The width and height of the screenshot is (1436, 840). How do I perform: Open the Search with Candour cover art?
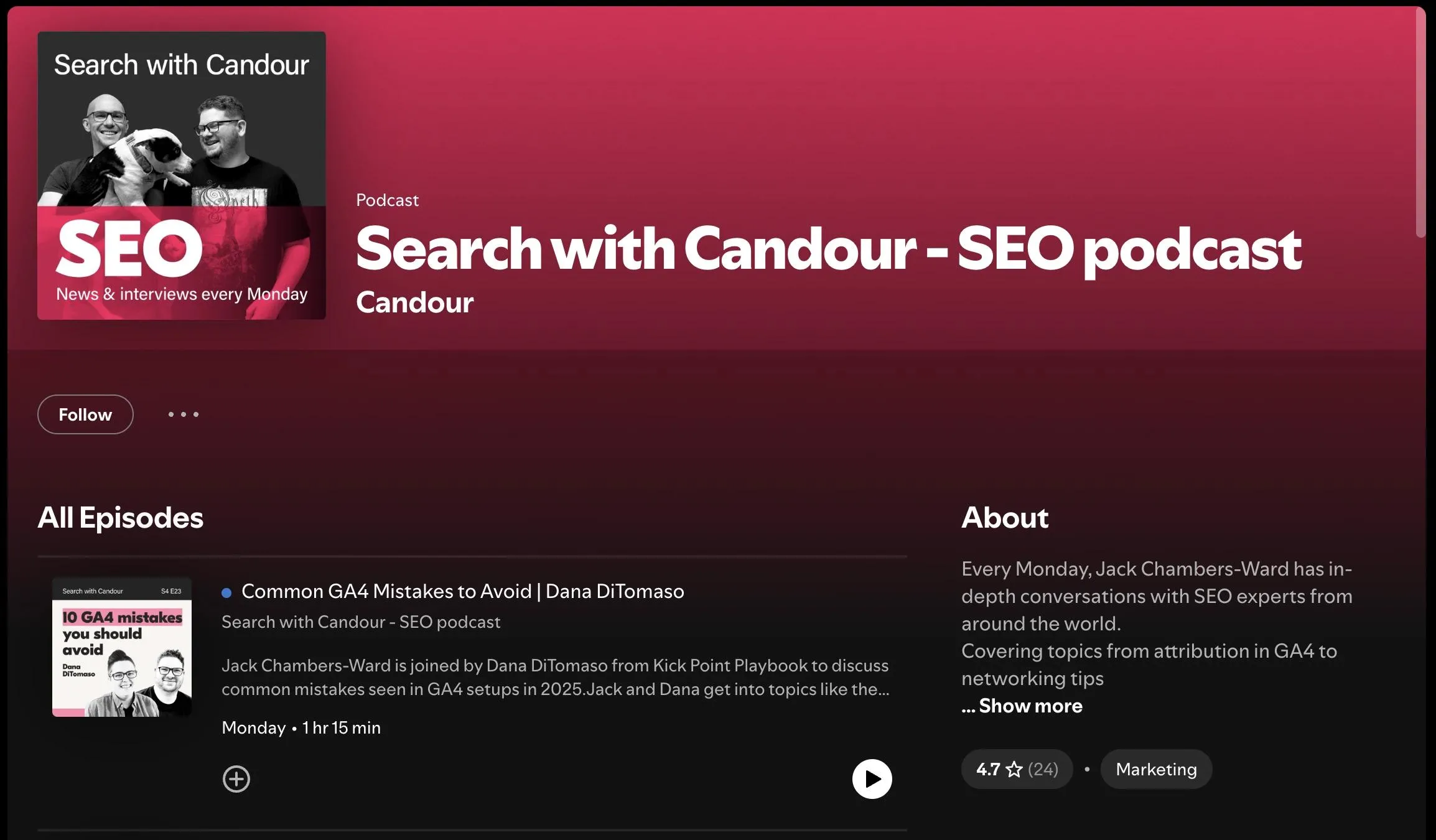click(x=182, y=175)
